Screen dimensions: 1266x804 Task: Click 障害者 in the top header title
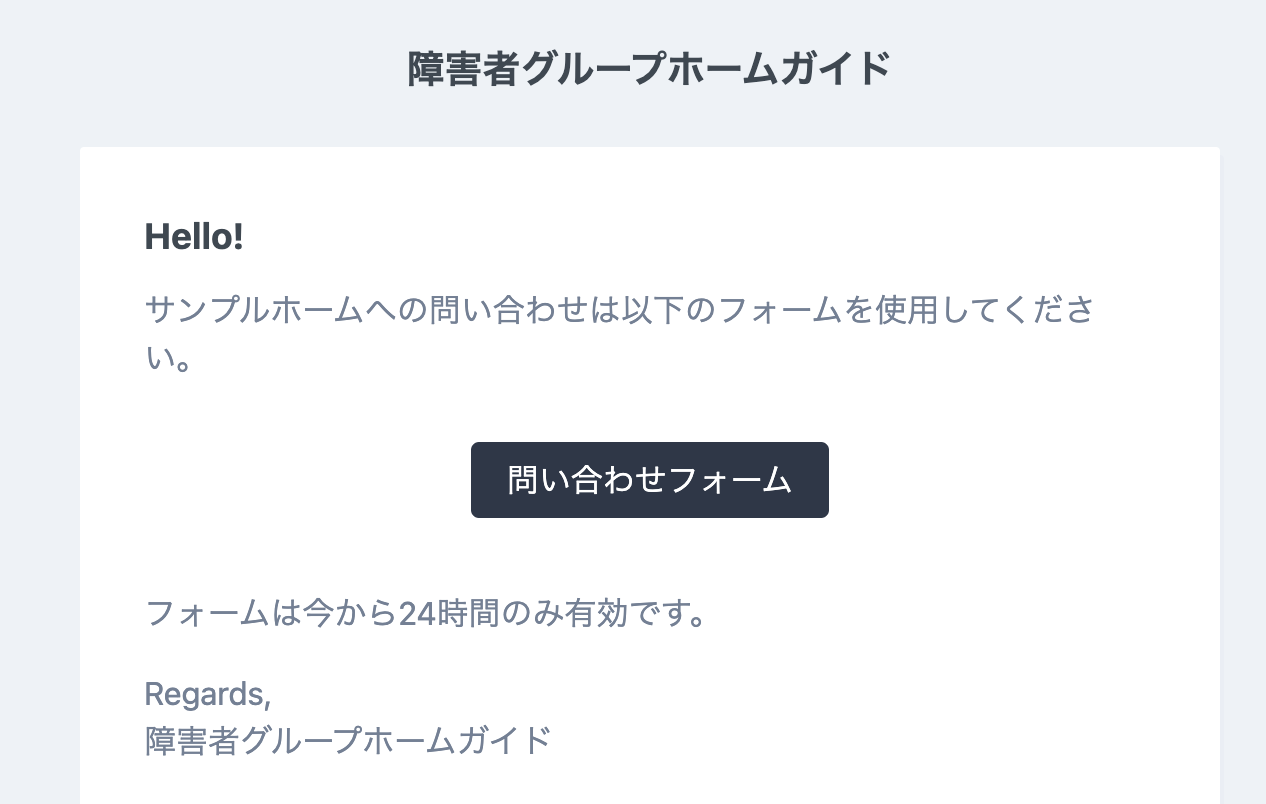(464, 69)
